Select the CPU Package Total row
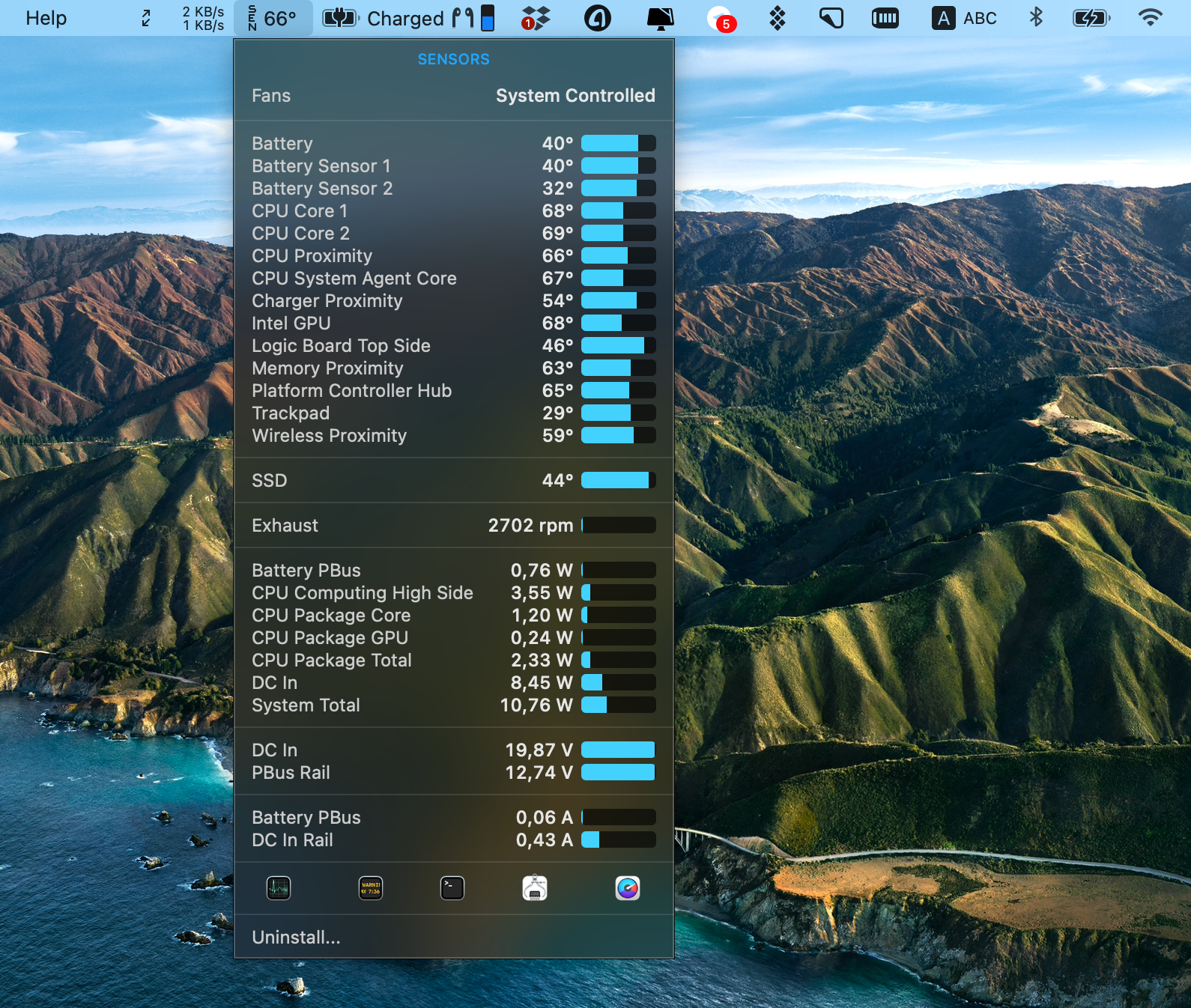1191x1008 pixels. [x=454, y=660]
